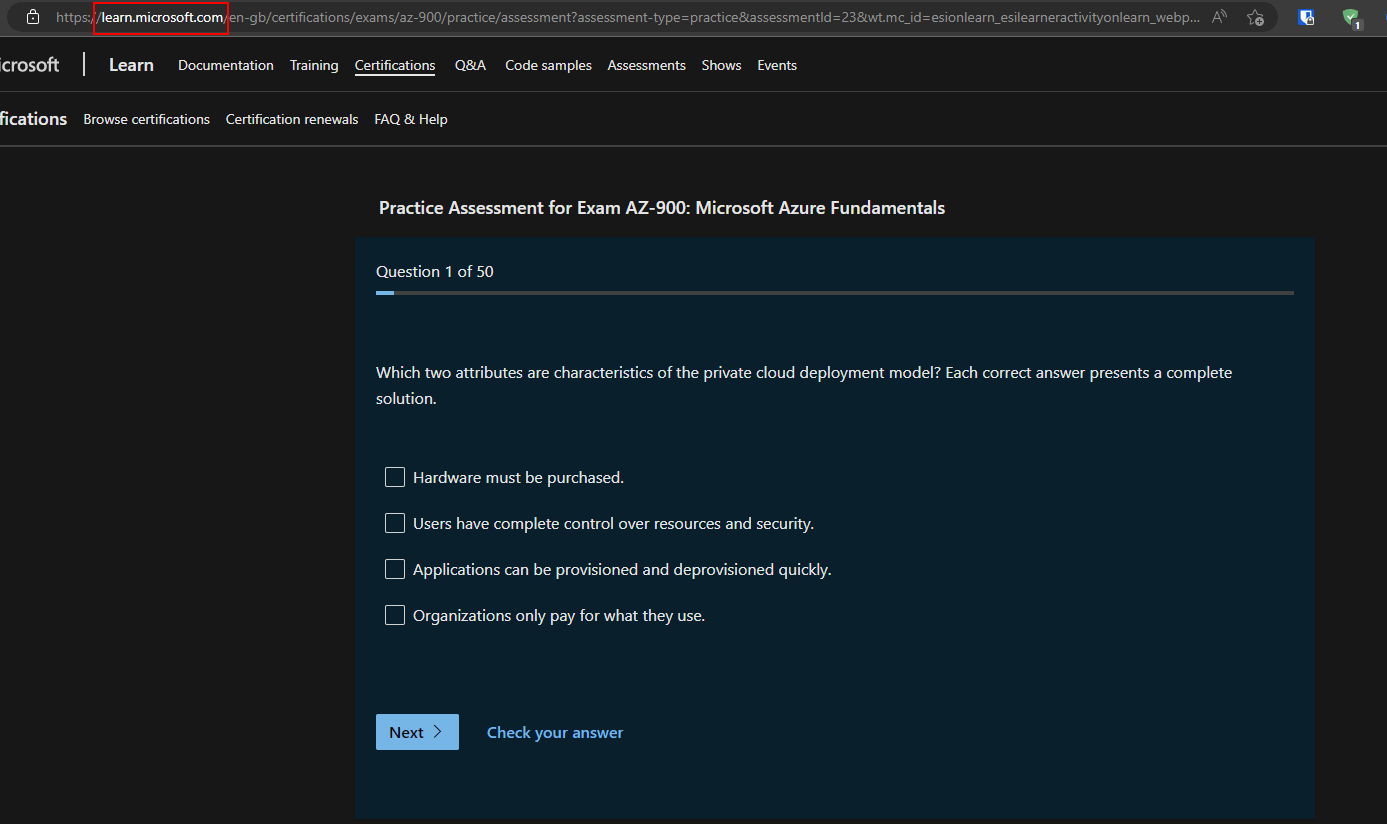
Task: Click the Next button
Action: (x=417, y=732)
